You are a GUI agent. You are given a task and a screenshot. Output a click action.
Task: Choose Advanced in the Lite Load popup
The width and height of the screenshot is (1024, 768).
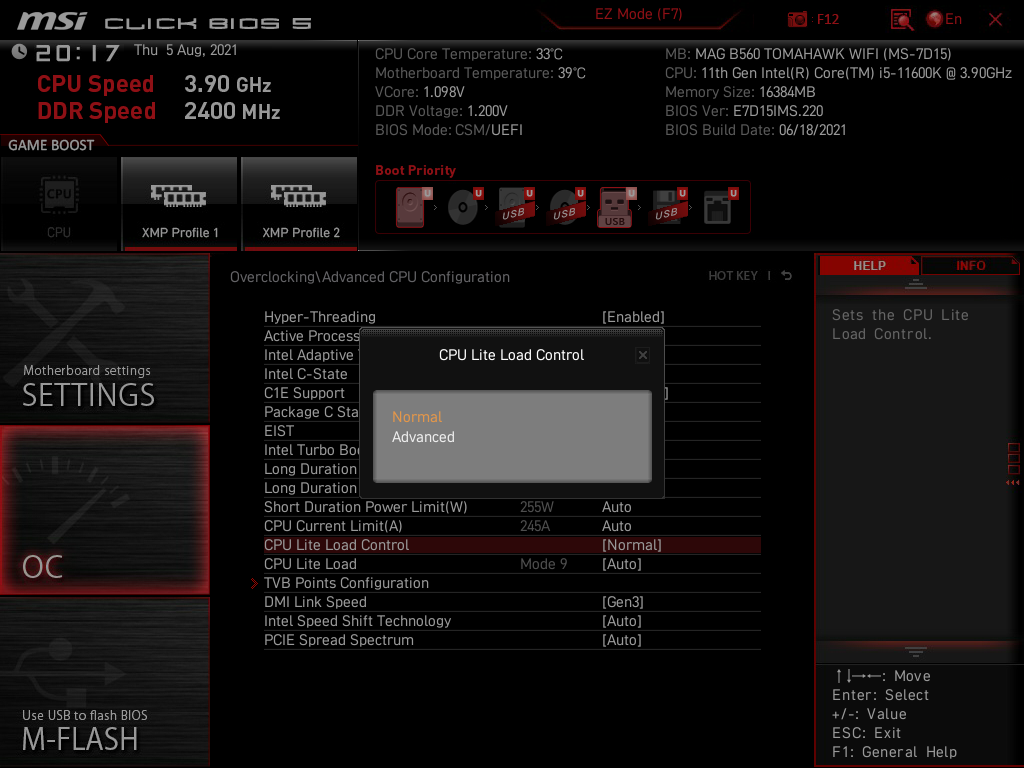point(423,437)
